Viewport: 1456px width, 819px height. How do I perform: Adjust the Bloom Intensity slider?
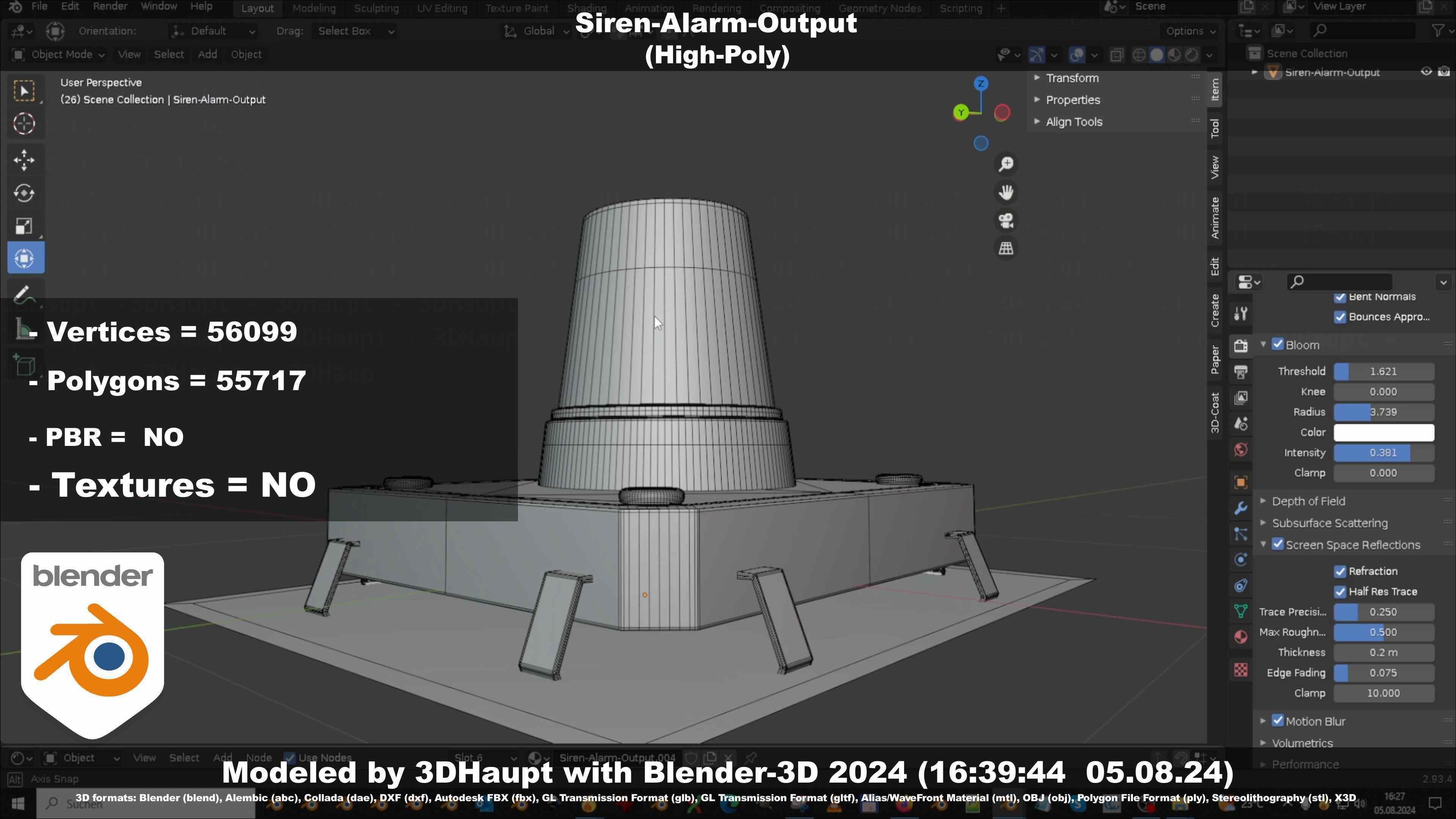click(1384, 453)
